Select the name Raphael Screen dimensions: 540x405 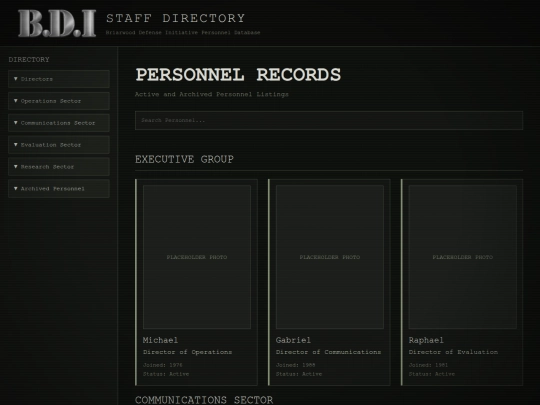(x=426, y=340)
